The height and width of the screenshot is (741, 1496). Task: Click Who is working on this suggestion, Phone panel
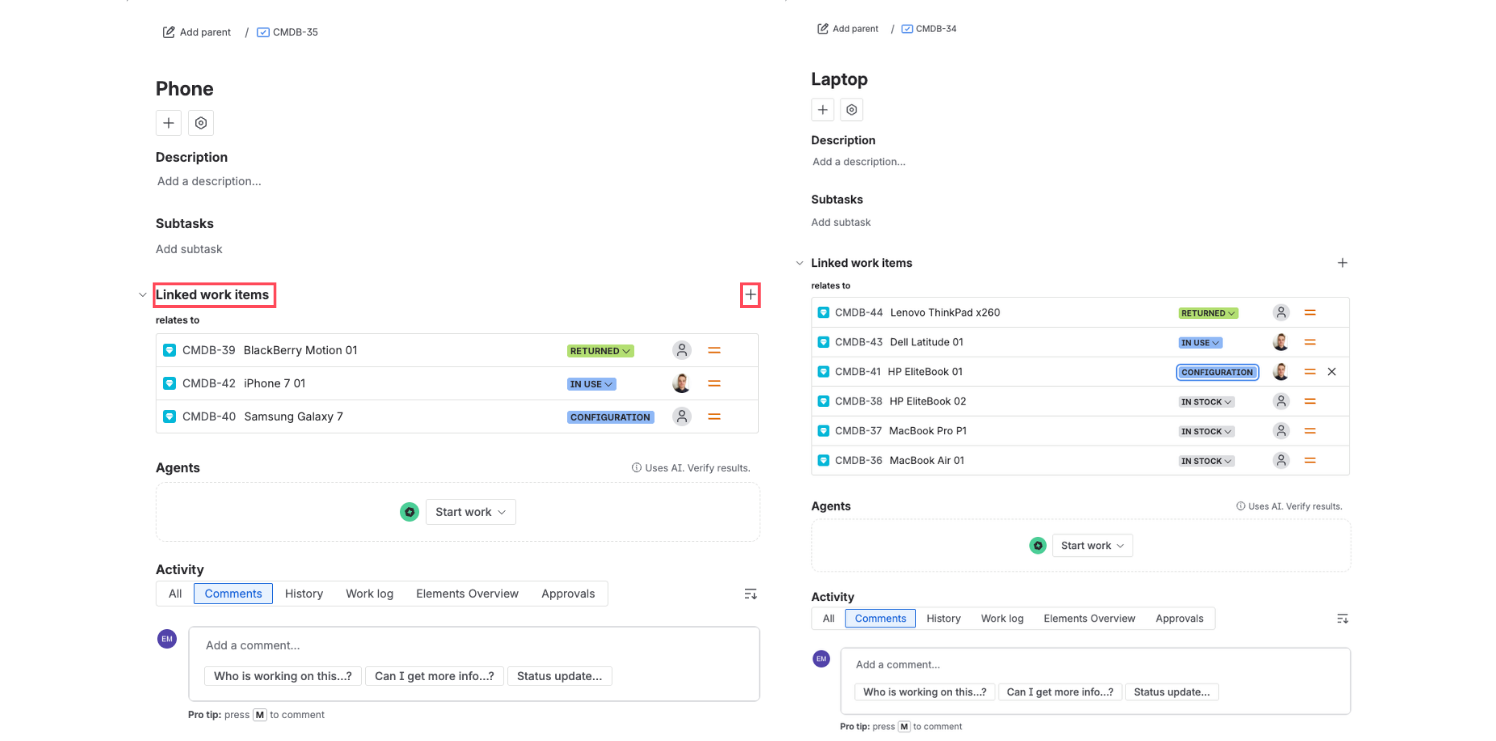[x=283, y=676]
